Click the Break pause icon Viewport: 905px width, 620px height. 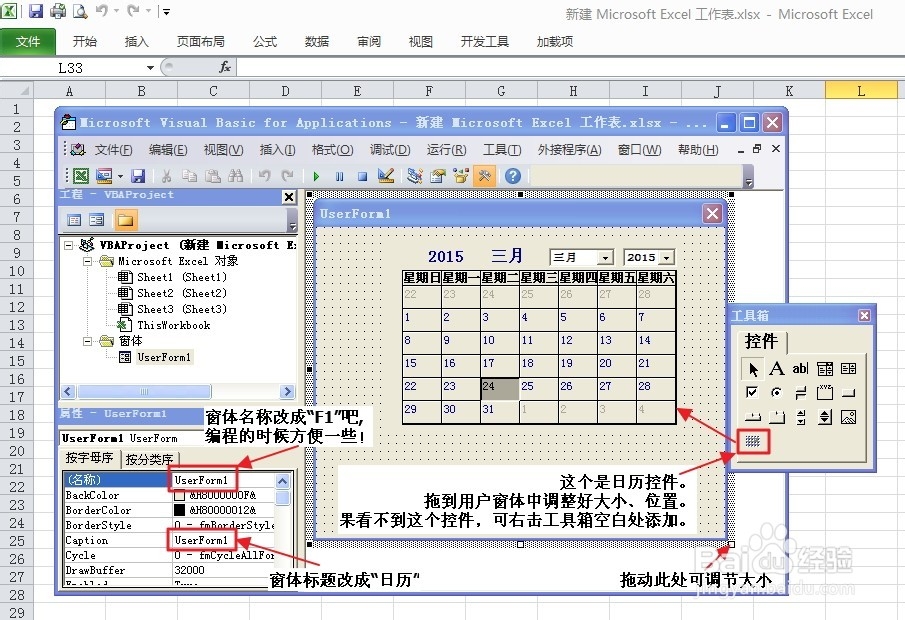pos(339,176)
